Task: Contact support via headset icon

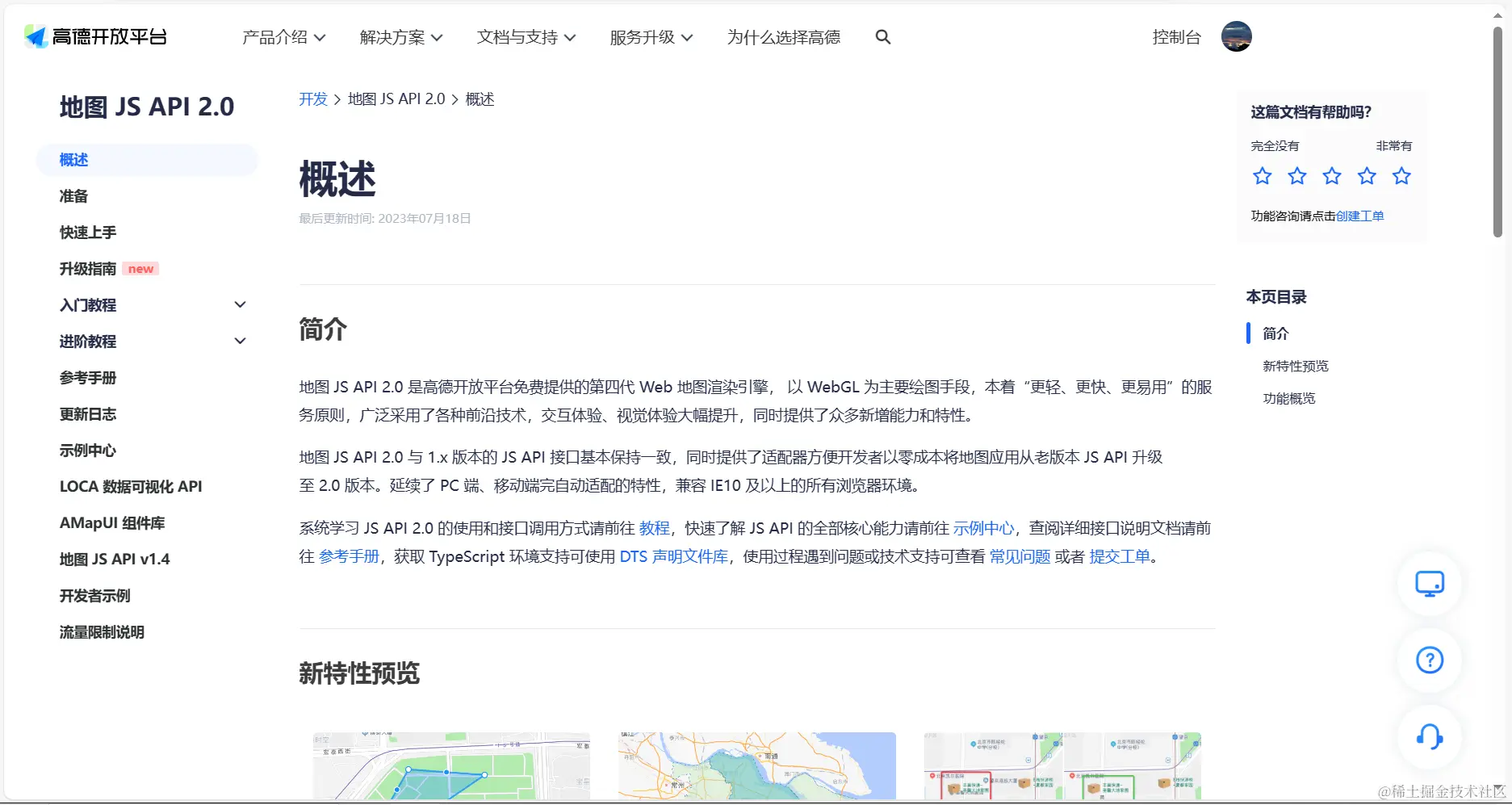Action: (x=1430, y=736)
